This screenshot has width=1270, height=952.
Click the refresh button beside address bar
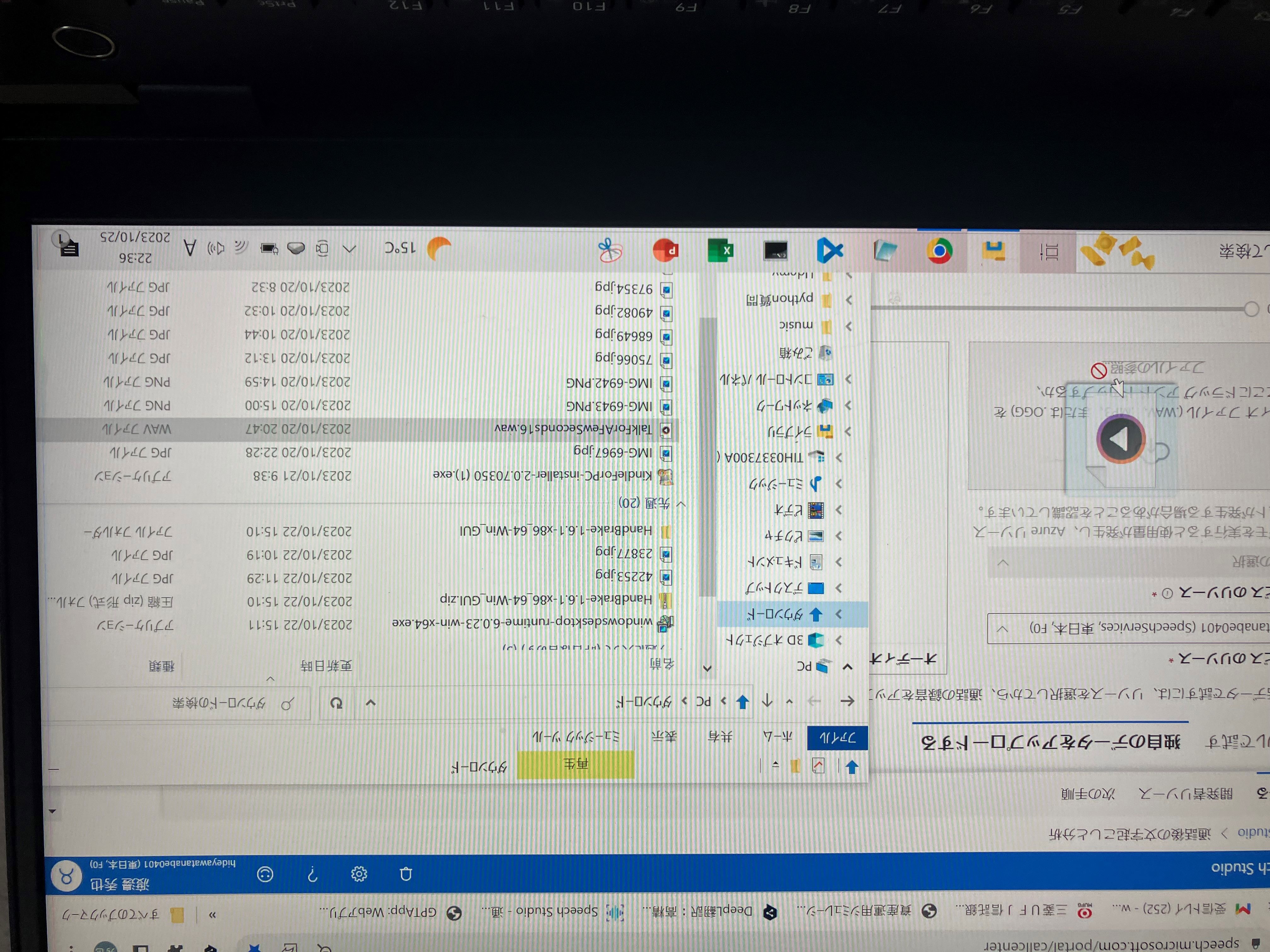336,703
